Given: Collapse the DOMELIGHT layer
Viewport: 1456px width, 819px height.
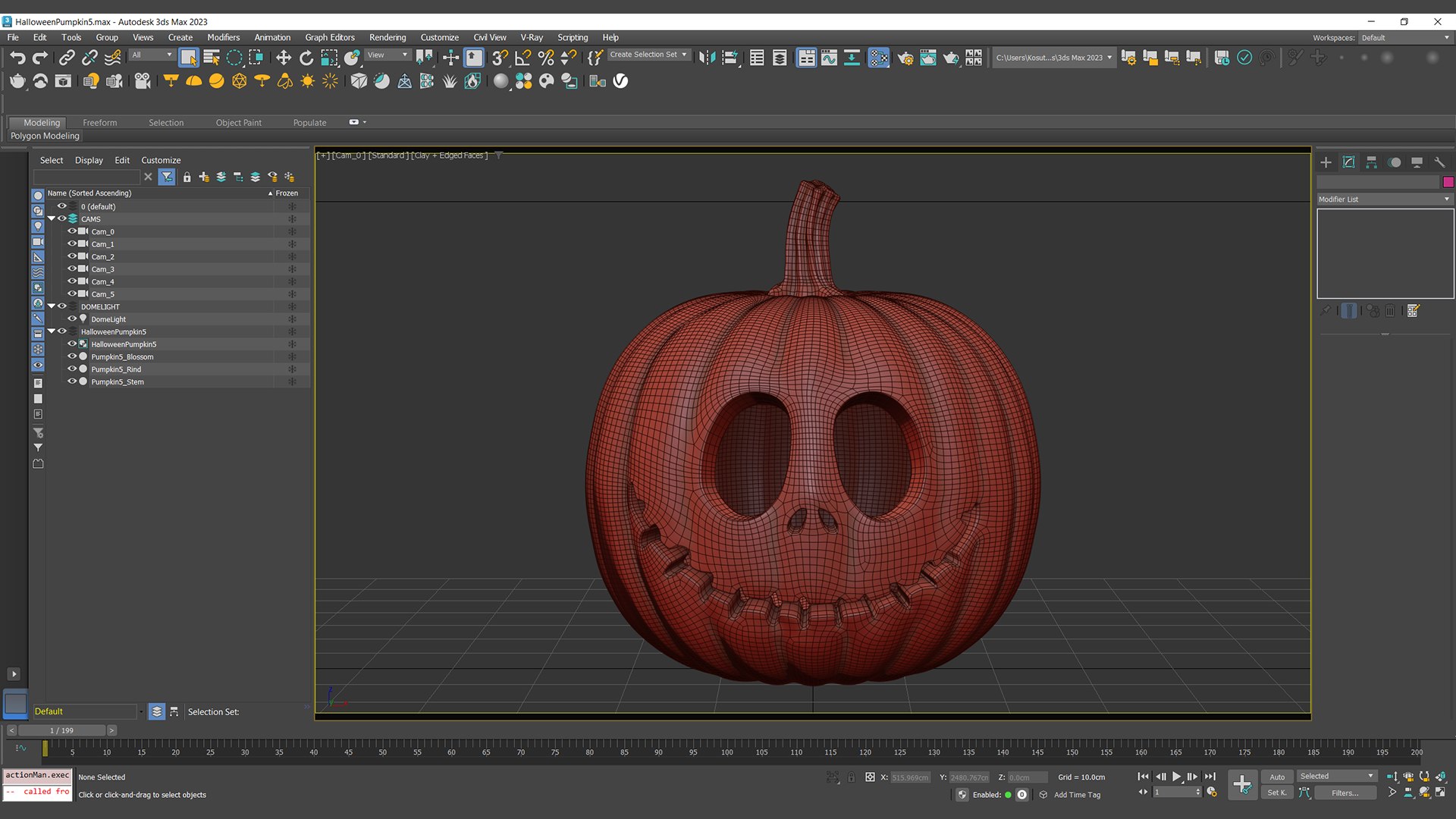Looking at the screenshot, I should click(x=52, y=306).
